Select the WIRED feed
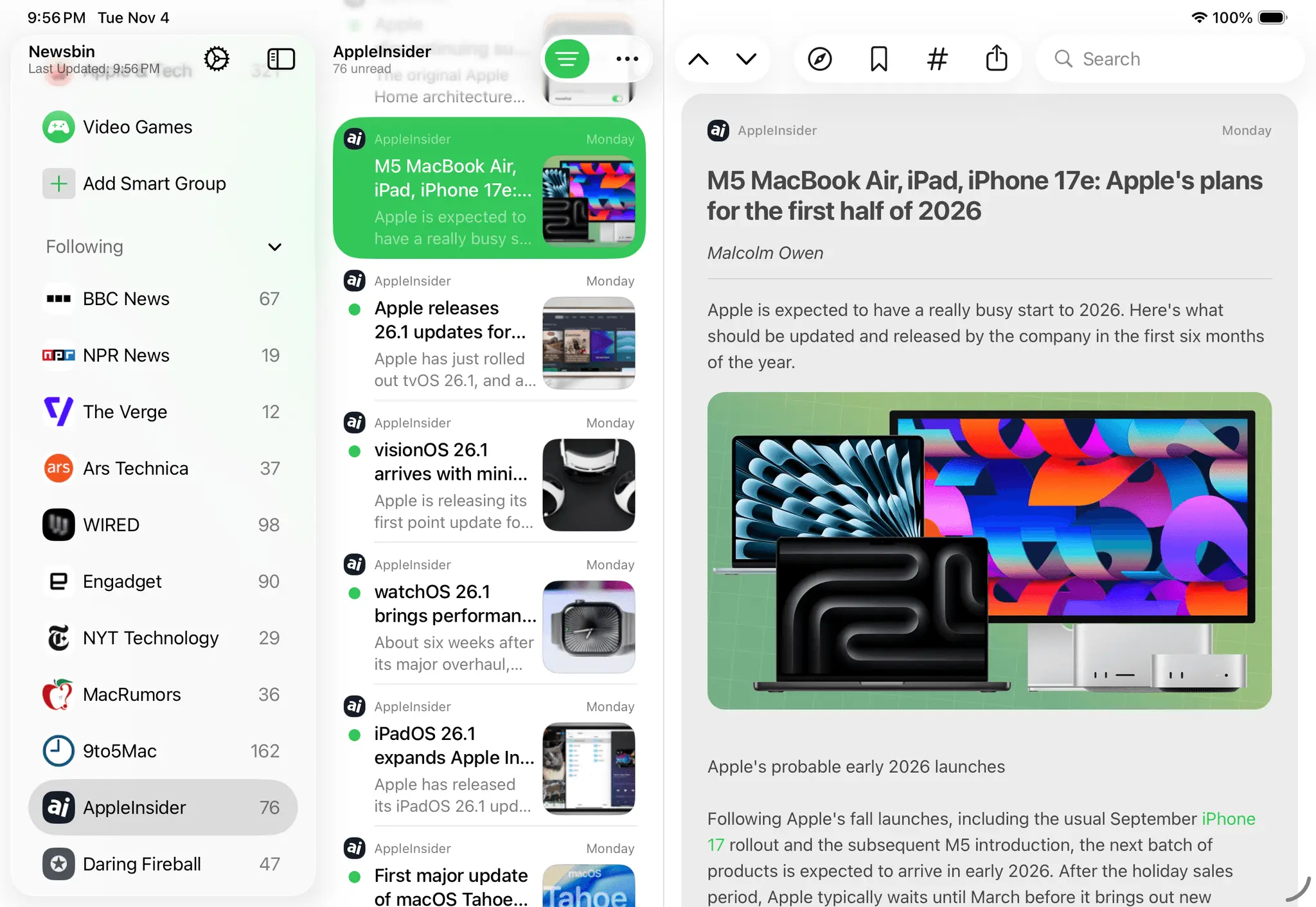The height and width of the screenshot is (907, 1316). click(x=163, y=525)
